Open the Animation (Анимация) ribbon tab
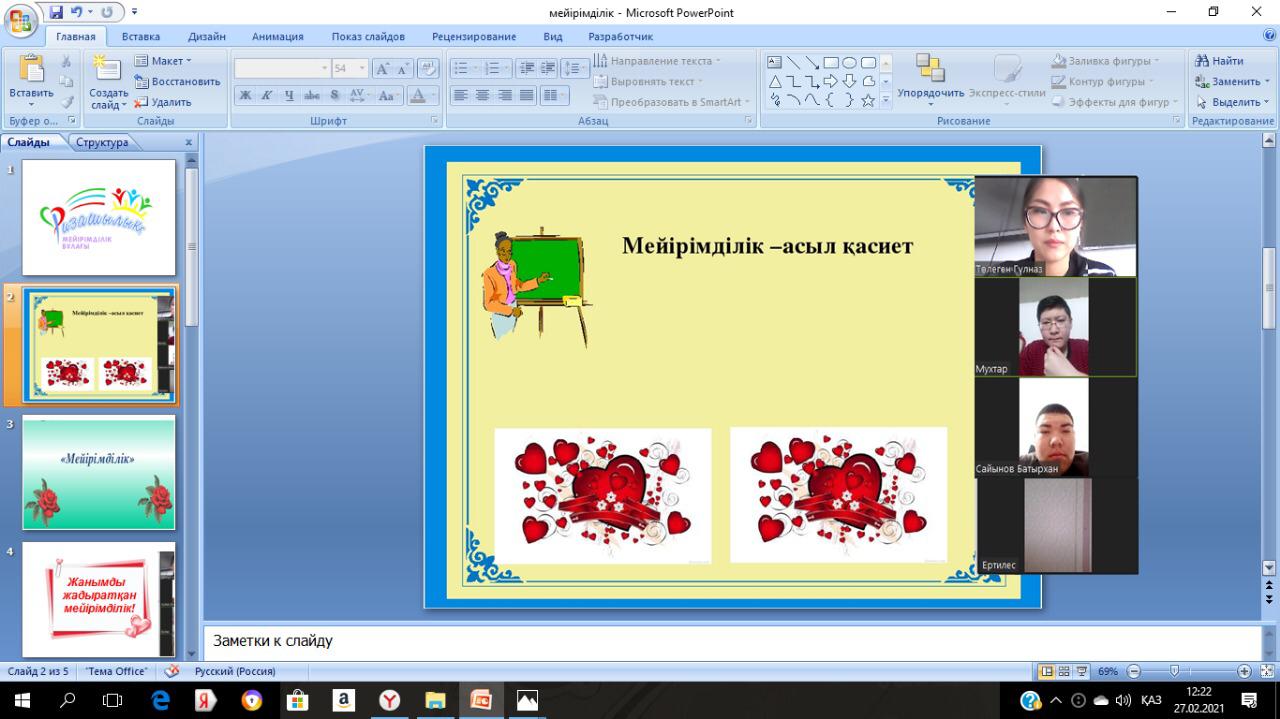The height and width of the screenshot is (719, 1280). (277, 37)
